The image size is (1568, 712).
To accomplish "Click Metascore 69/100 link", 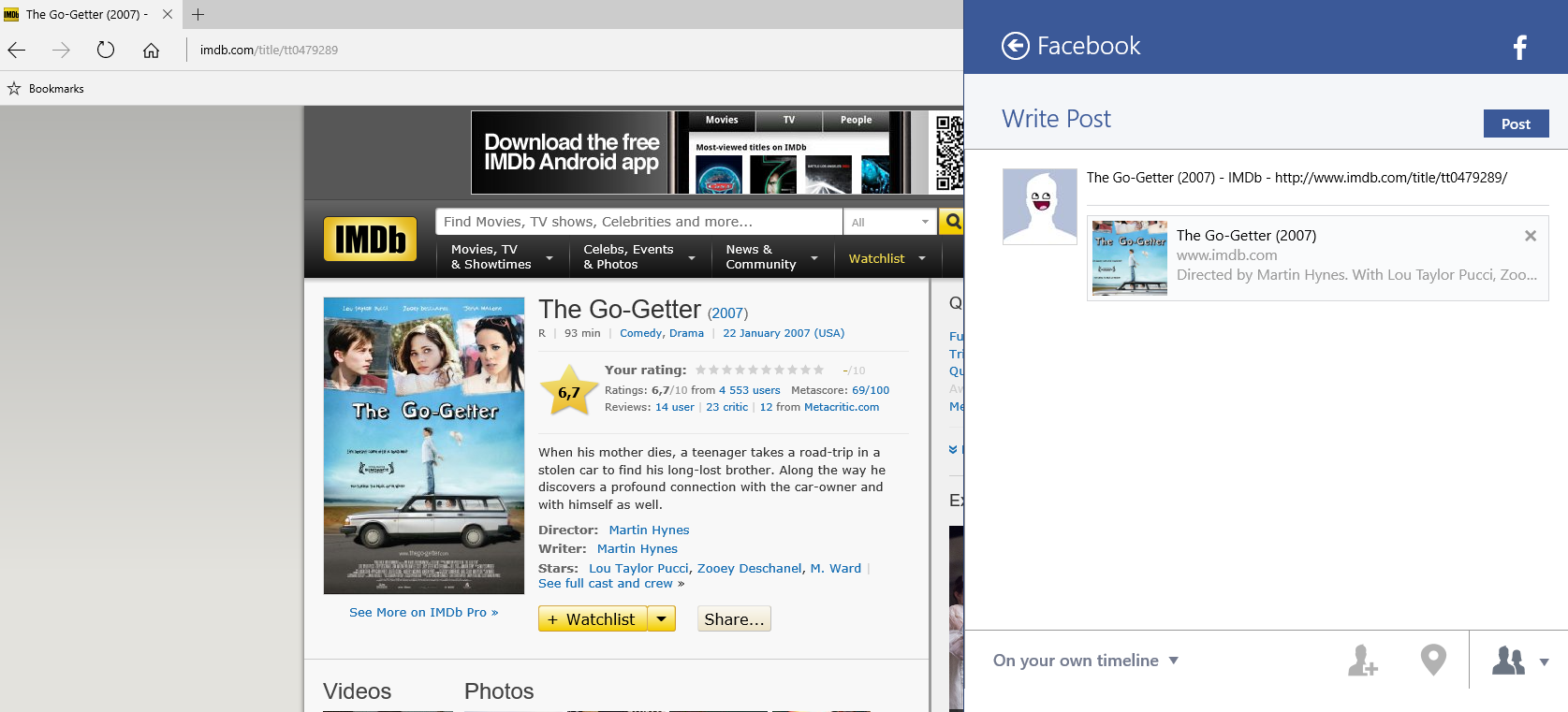I will 871,390.
